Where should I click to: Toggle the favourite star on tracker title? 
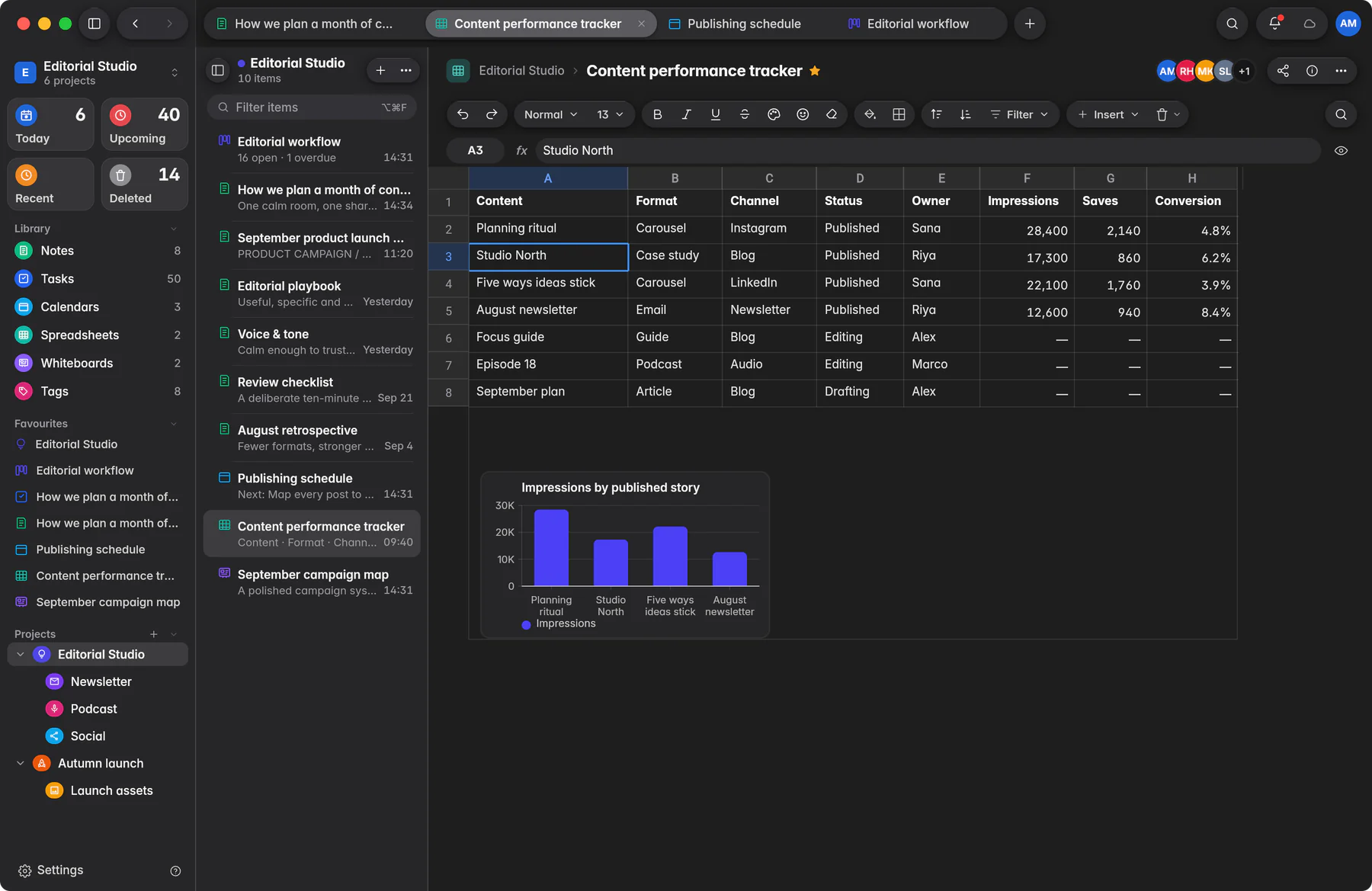click(x=815, y=71)
